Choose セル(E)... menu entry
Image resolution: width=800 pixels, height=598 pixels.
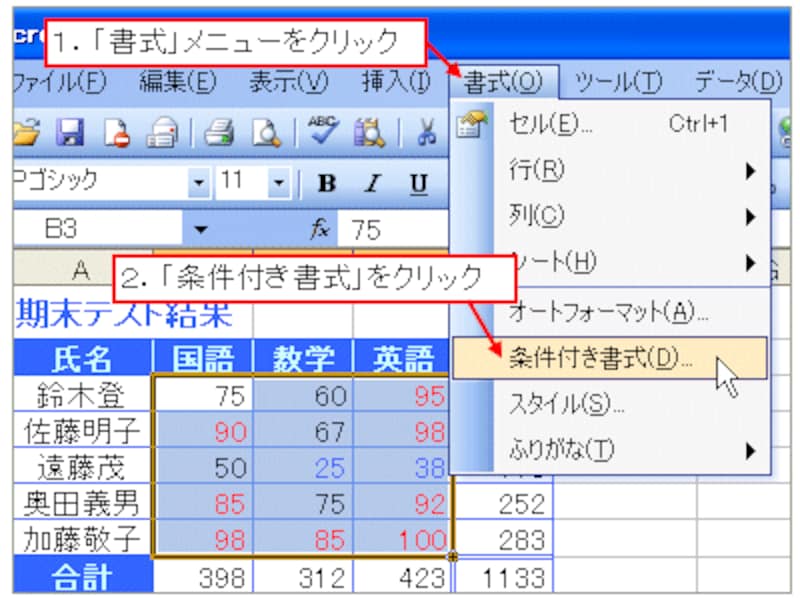[x=610, y=124]
